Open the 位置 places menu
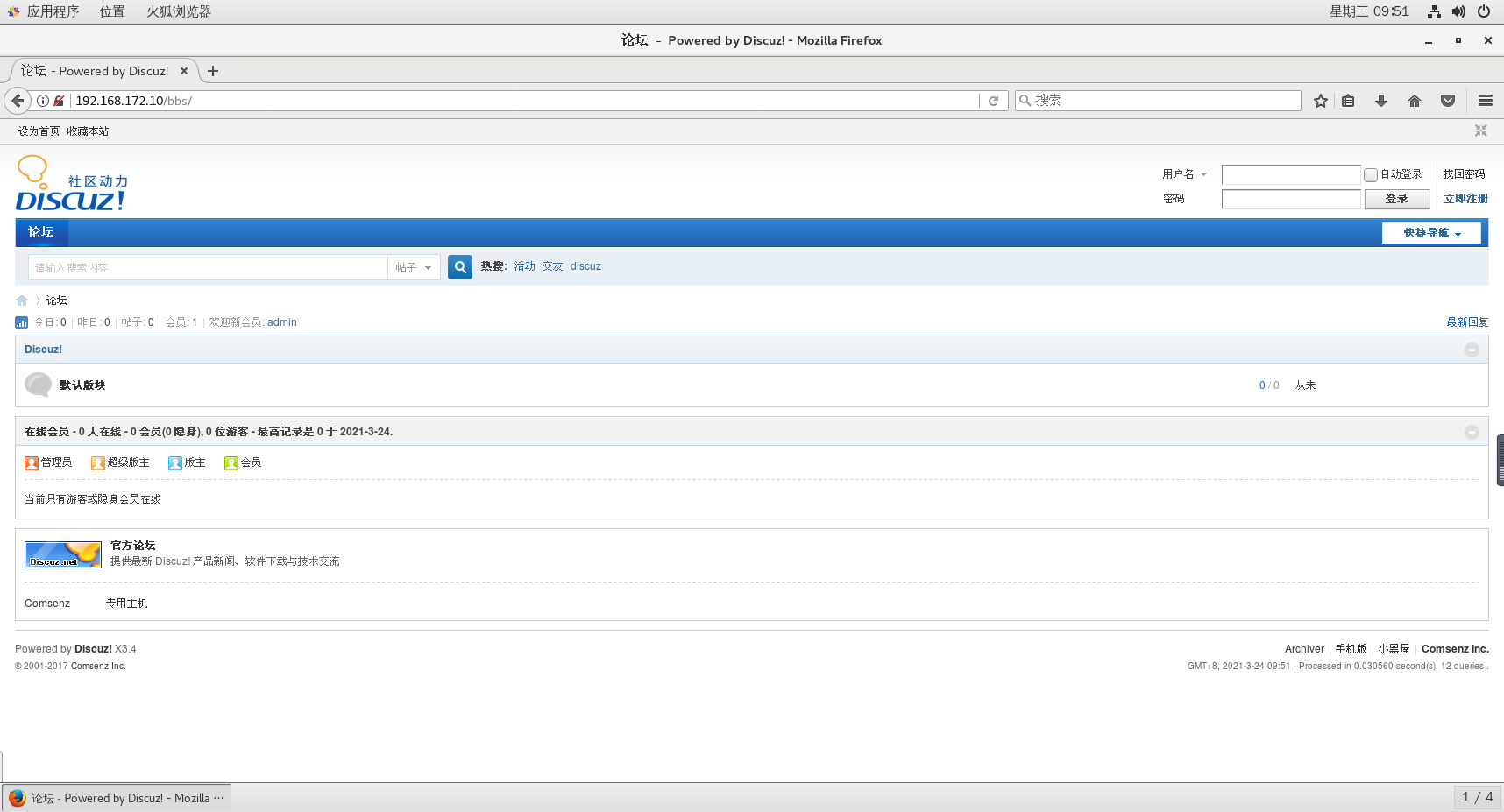 pyautogui.click(x=112, y=11)
